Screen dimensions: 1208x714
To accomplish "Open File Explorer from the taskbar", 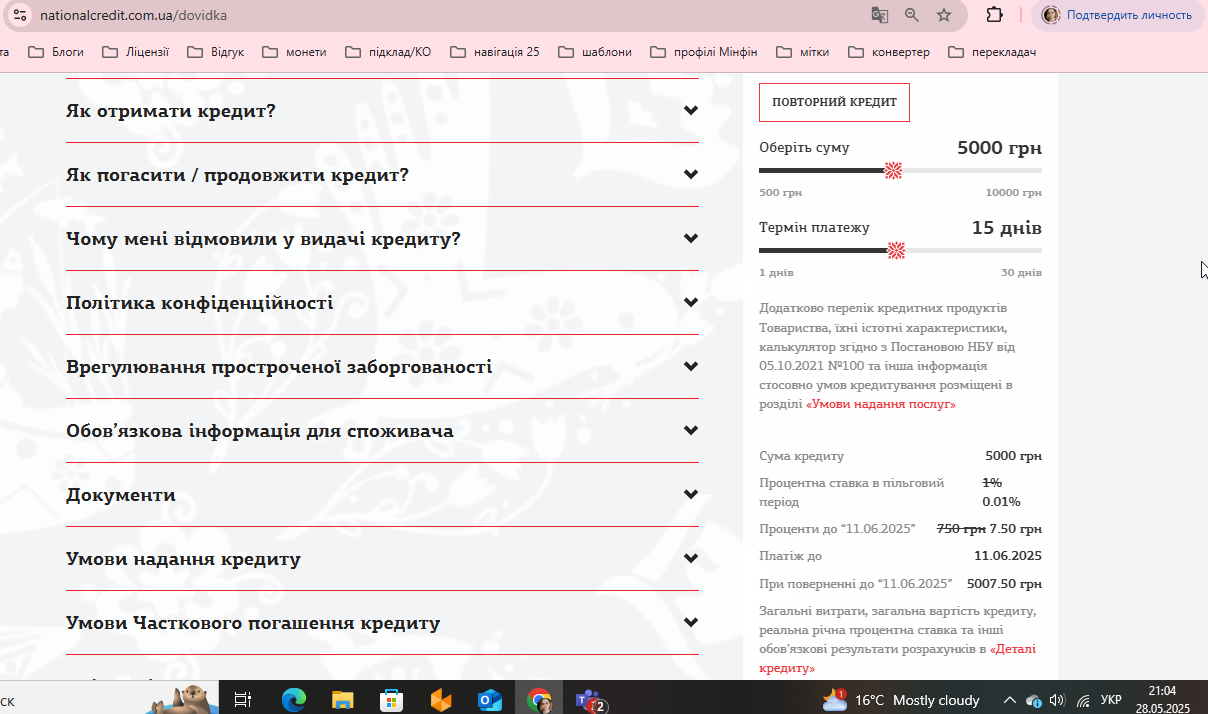I will click(x=343, y=700).
